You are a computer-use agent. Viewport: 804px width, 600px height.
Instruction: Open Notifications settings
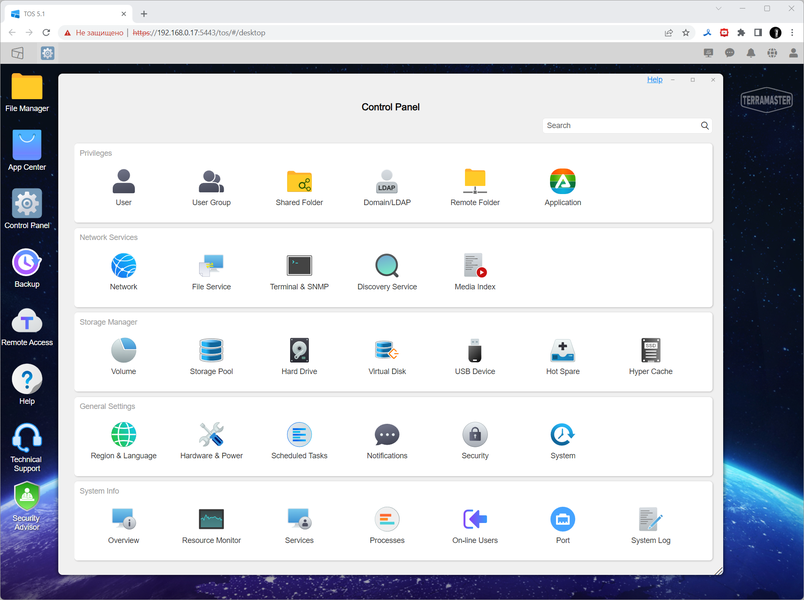coord(387,441)
